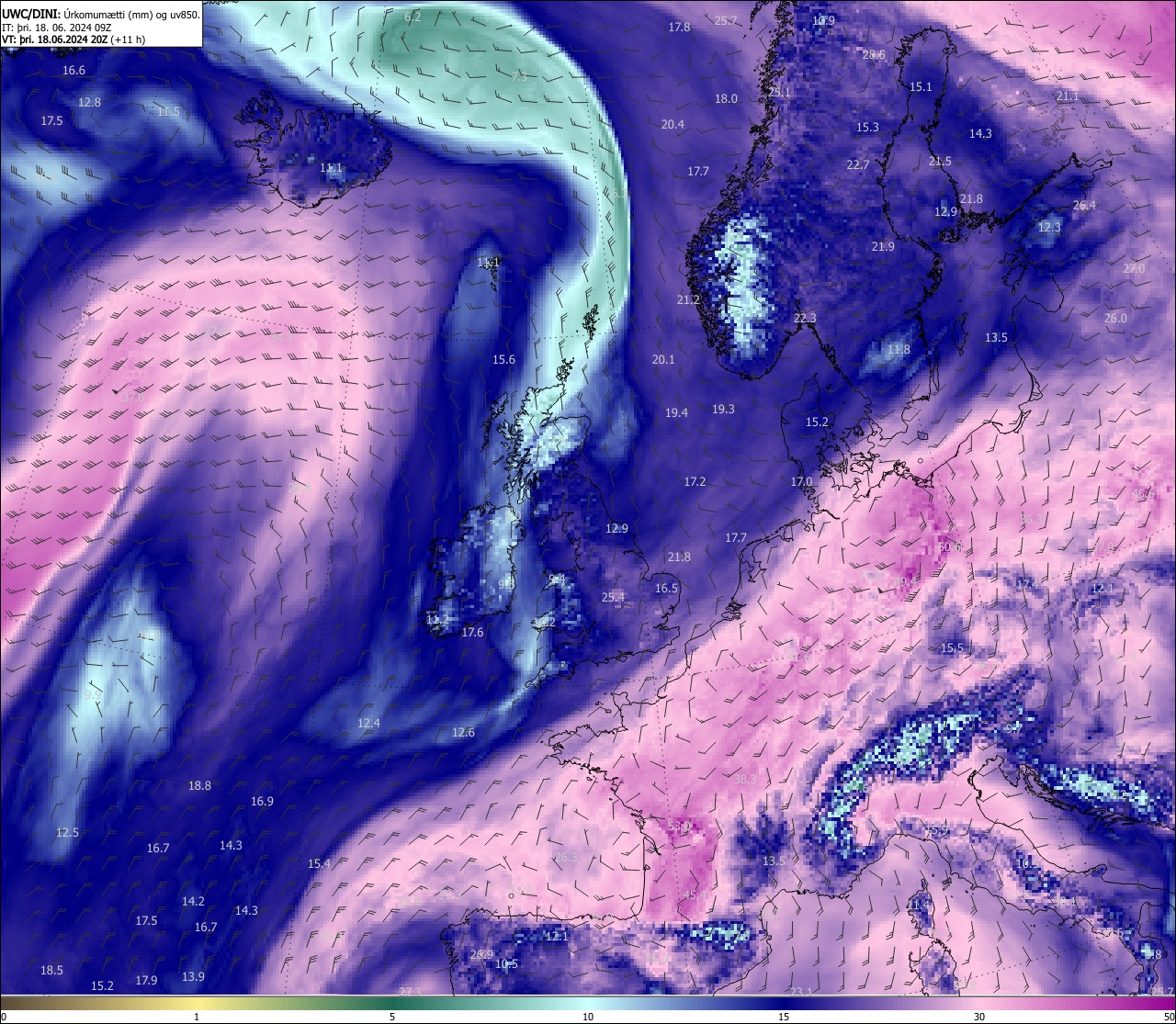This screenshot has width=1176, height=1024.
Task: Click the 21.2 value near Norway coast
Action: coord(688,300)
